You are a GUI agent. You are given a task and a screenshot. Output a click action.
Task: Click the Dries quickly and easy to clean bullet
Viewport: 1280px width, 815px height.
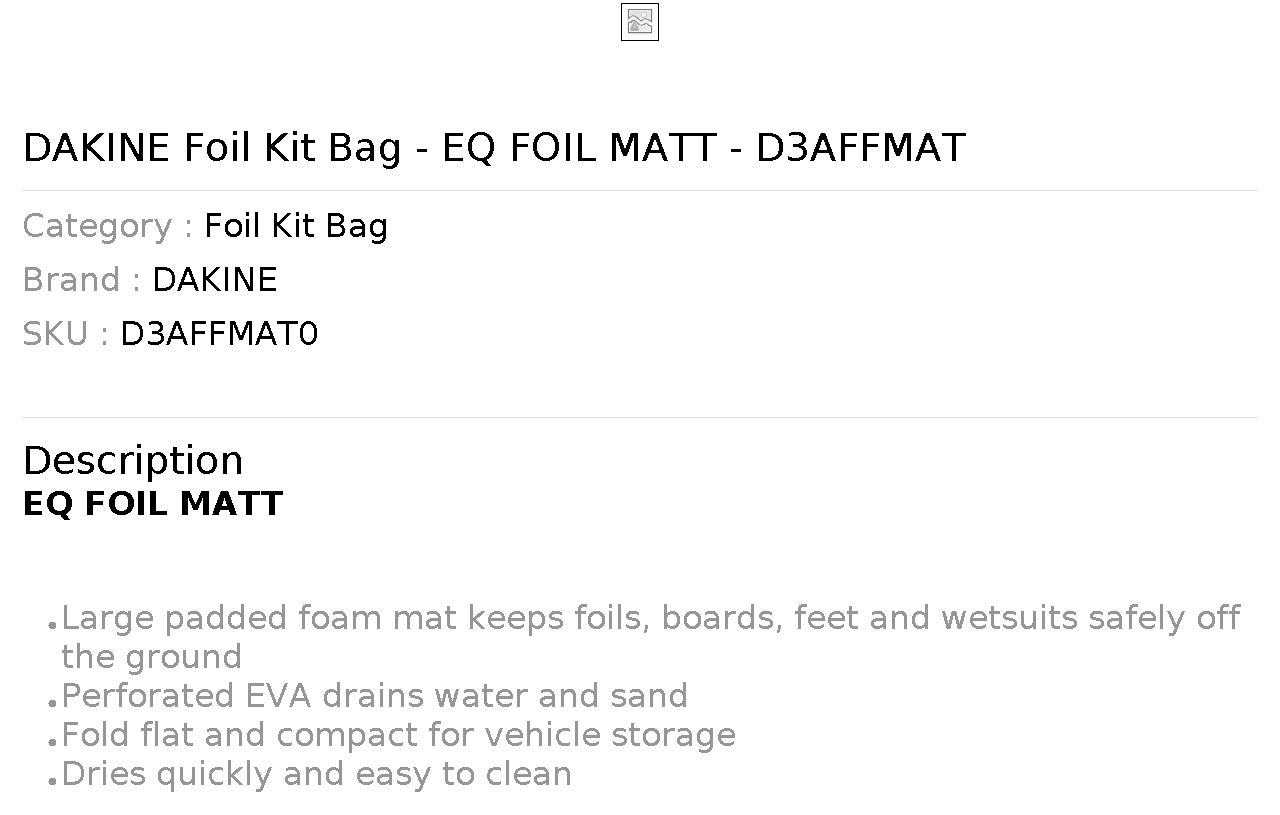tap(317, 773)
